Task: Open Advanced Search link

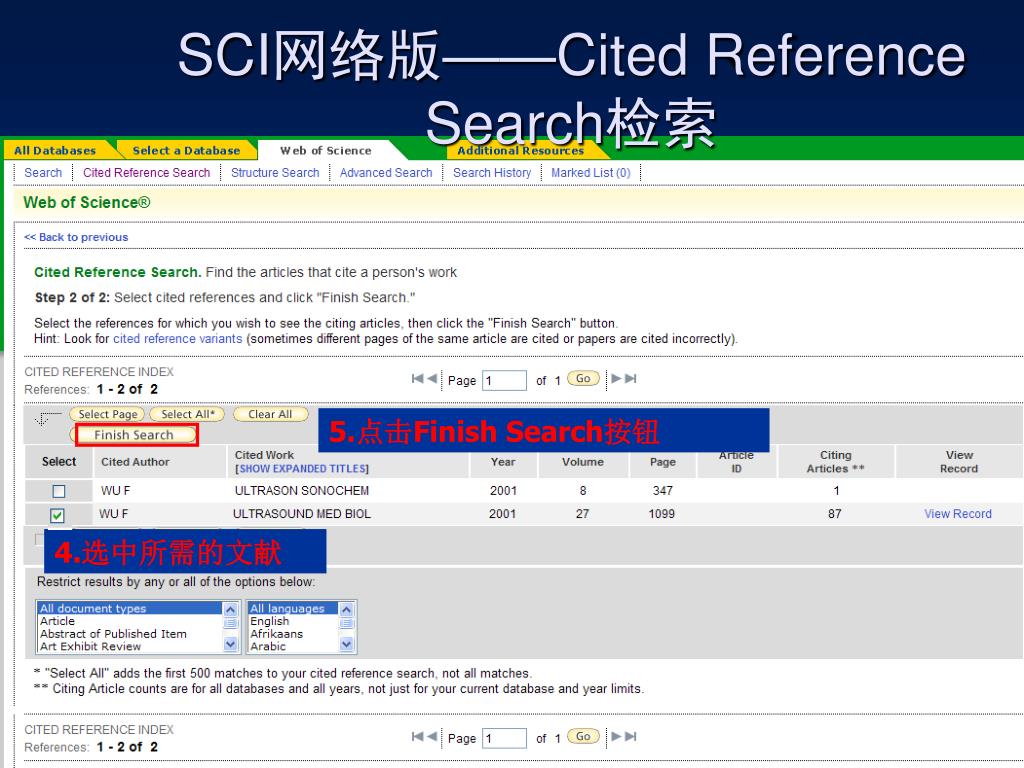Action: pos(386,172)
